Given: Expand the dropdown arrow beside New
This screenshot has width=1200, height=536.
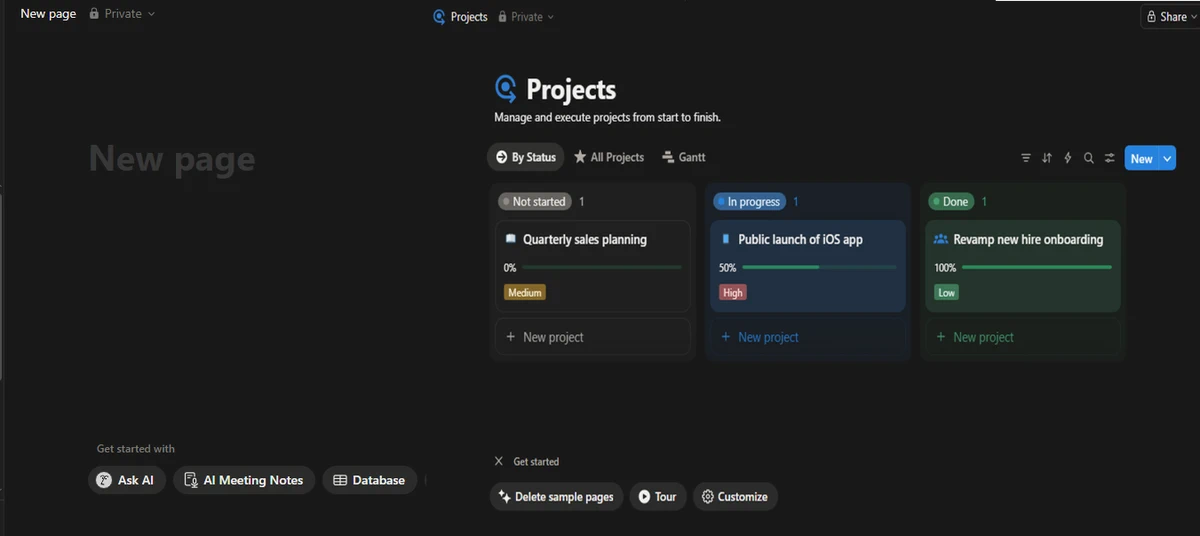Looking at the screenshot, I should (1167, 158).
